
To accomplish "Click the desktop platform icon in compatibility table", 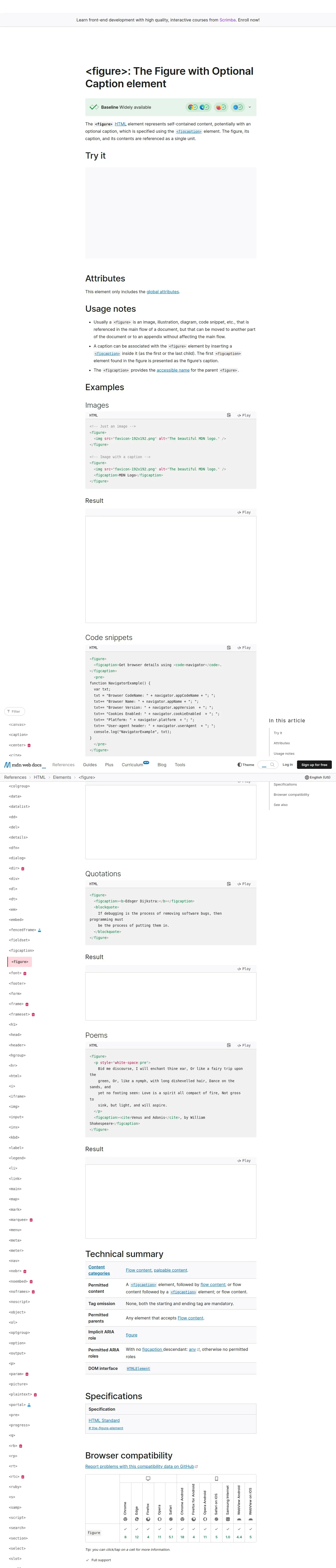I will tap(148, 1479).
